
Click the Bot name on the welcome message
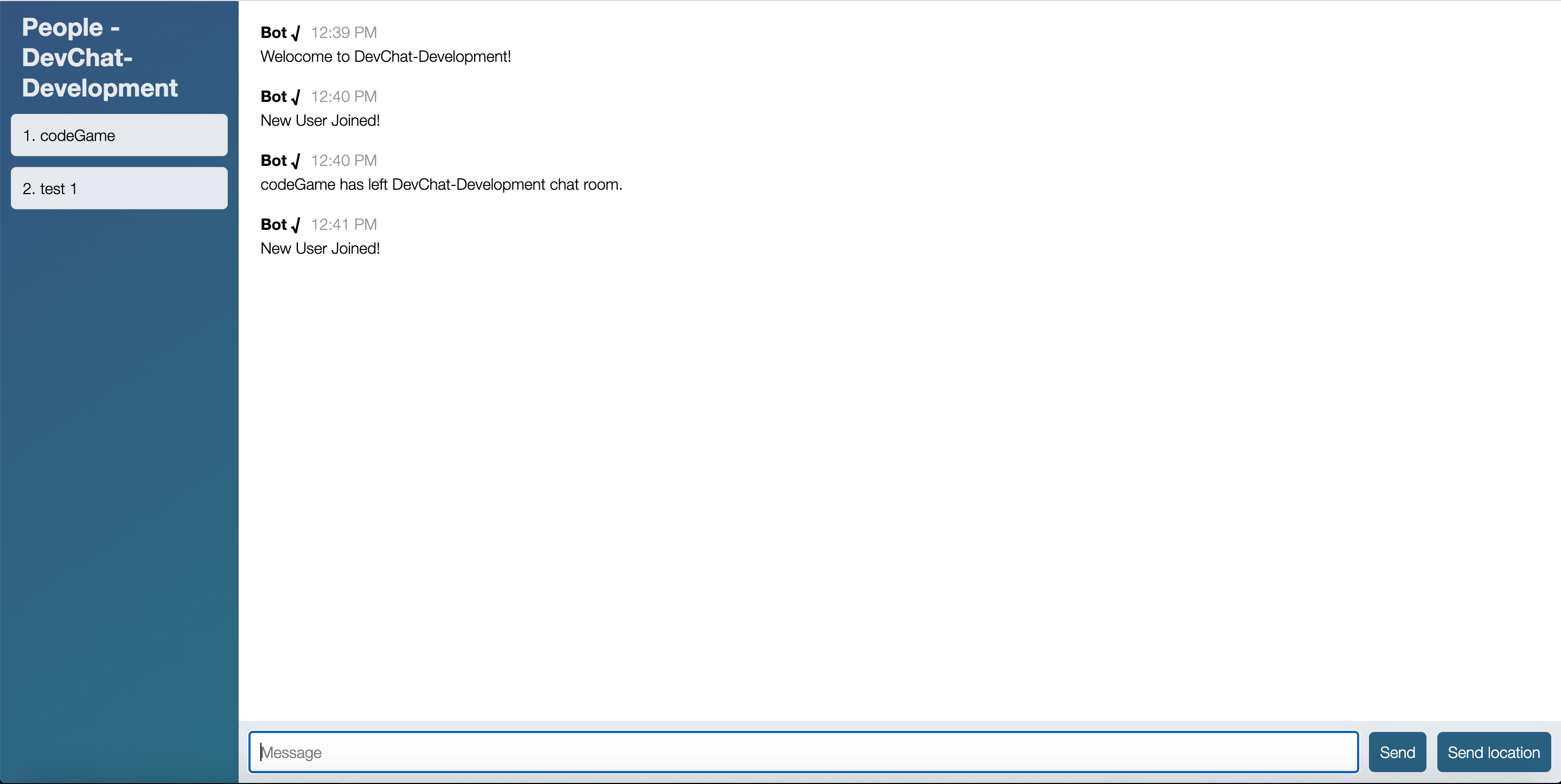click(273, 33)
